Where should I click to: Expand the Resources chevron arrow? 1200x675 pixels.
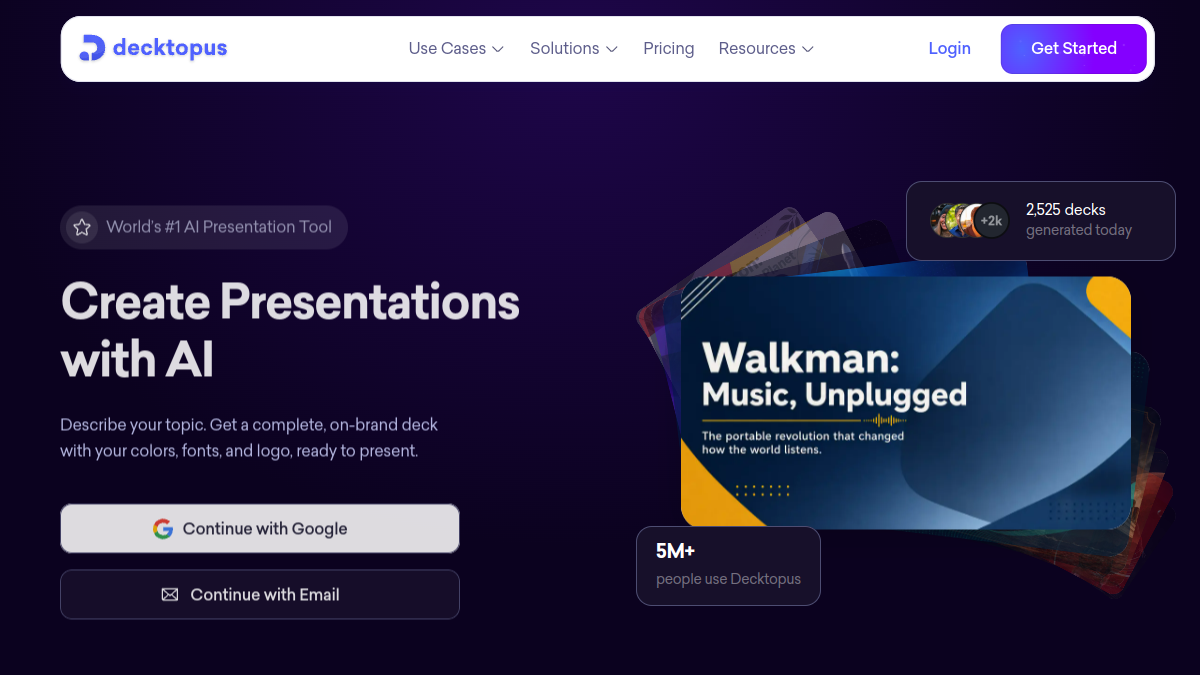(x=807, y=49)
